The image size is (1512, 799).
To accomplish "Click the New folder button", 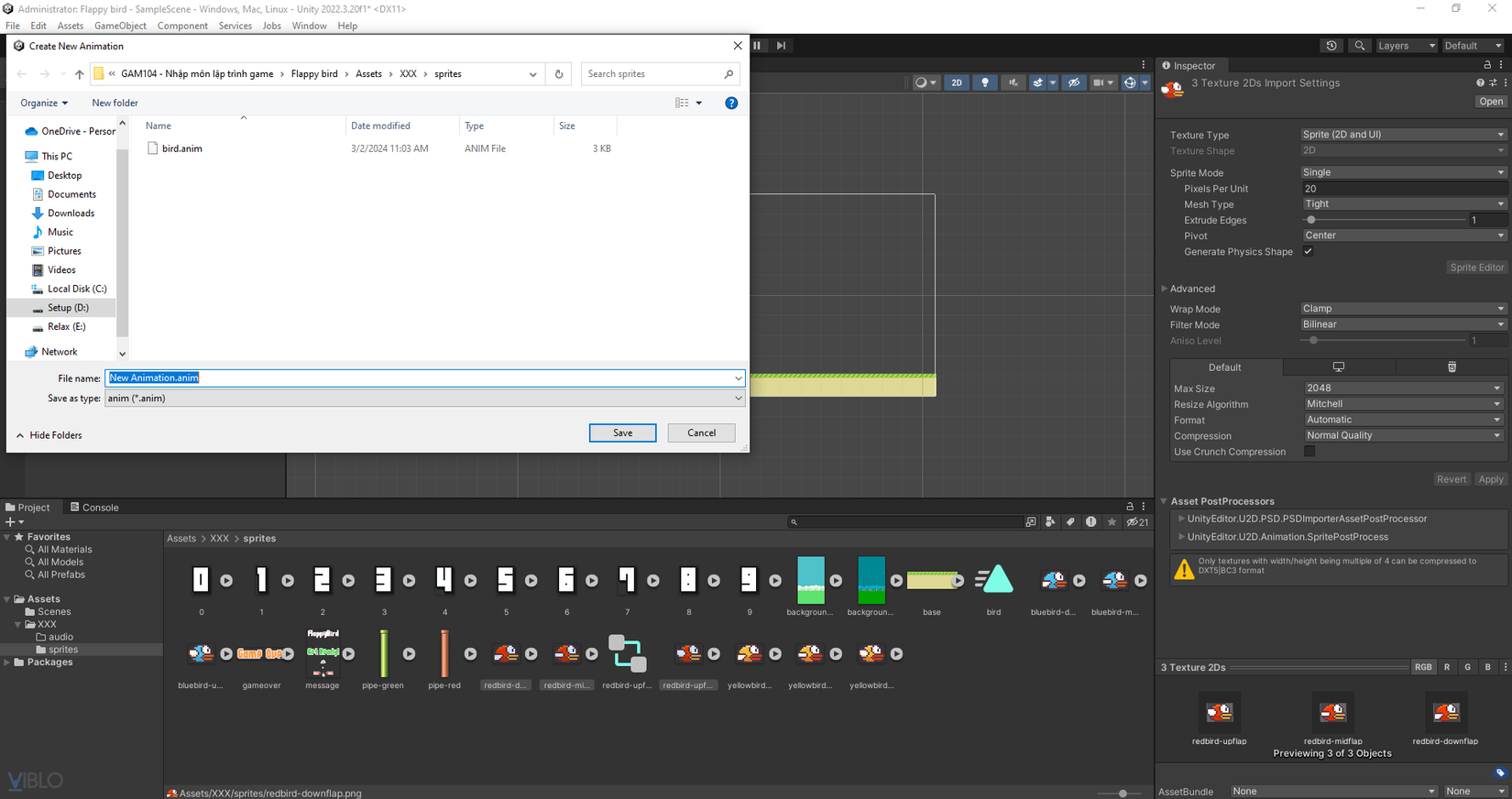I will tap(115, 103).
